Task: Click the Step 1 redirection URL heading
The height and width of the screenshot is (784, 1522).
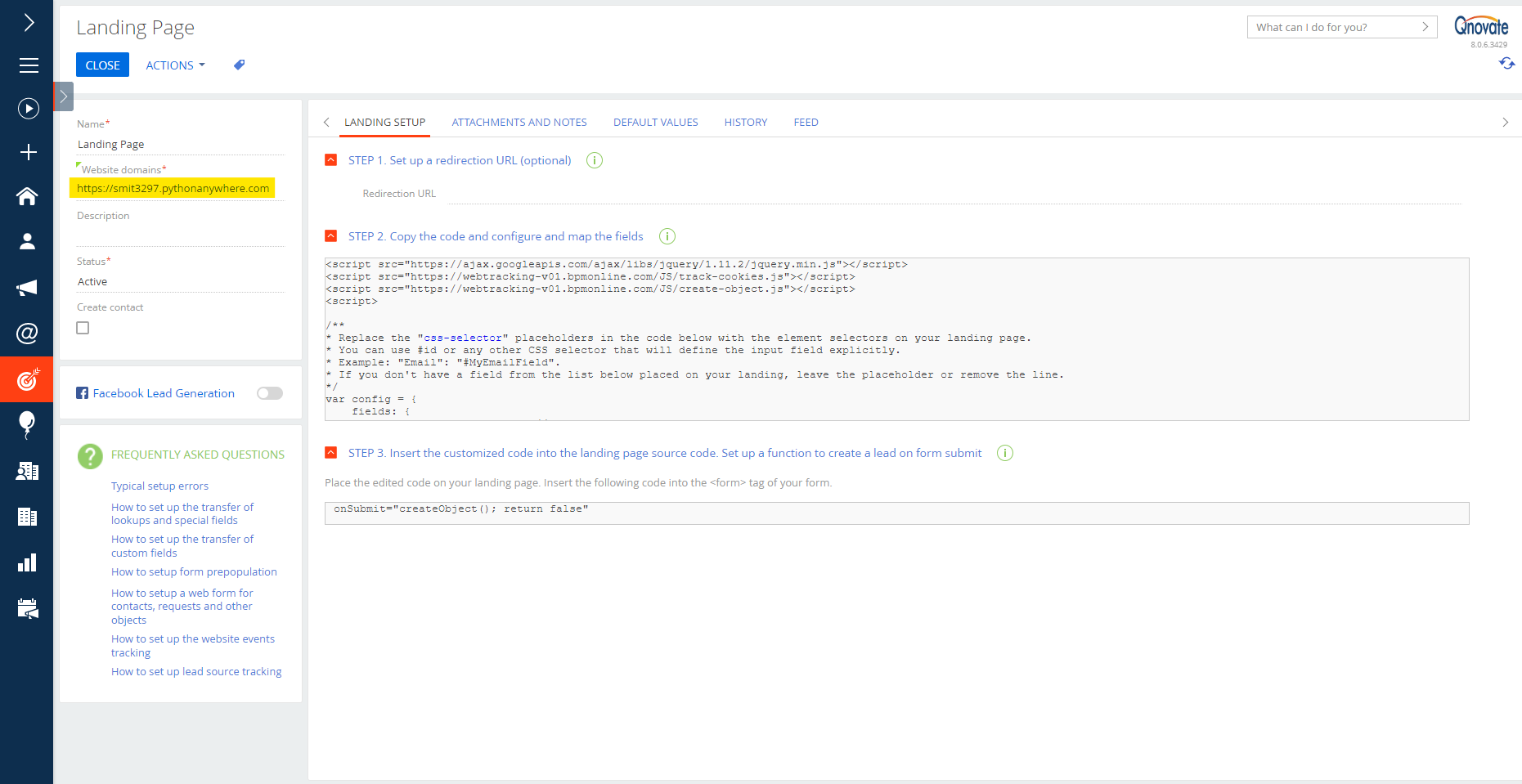Action: coord(460,160)
